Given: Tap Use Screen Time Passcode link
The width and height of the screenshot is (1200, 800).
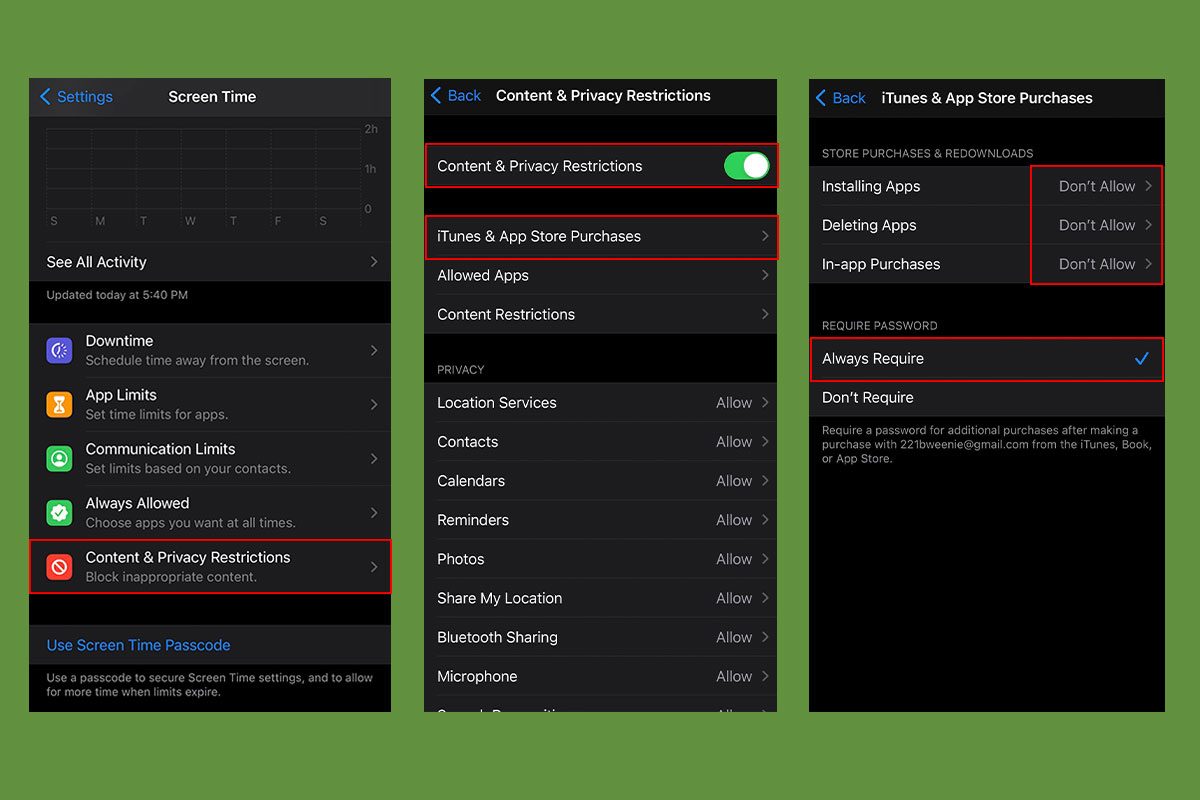Looking at the screenshot, I should point(139,646).
